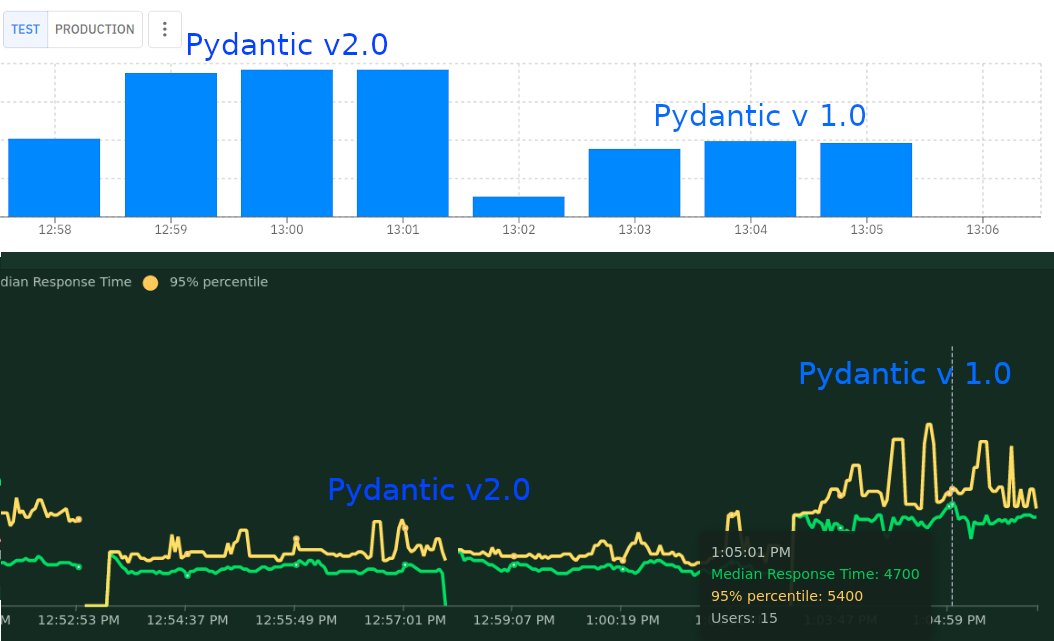
Task: Expand the PRODUCTION option
Action: (94, 29)
